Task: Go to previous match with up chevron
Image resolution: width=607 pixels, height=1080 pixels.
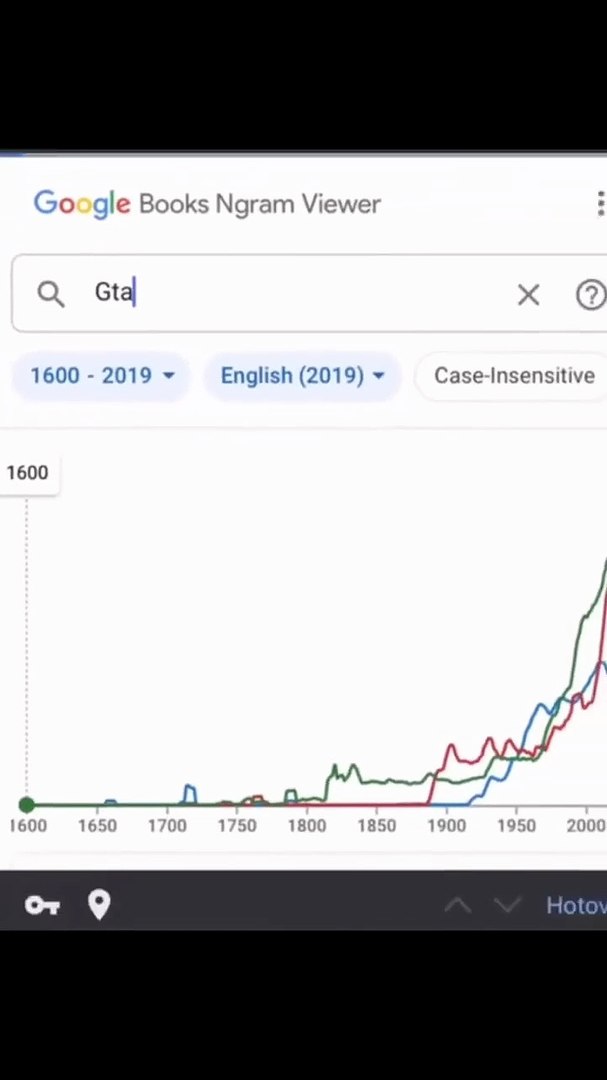Action: tap(457, 905)
